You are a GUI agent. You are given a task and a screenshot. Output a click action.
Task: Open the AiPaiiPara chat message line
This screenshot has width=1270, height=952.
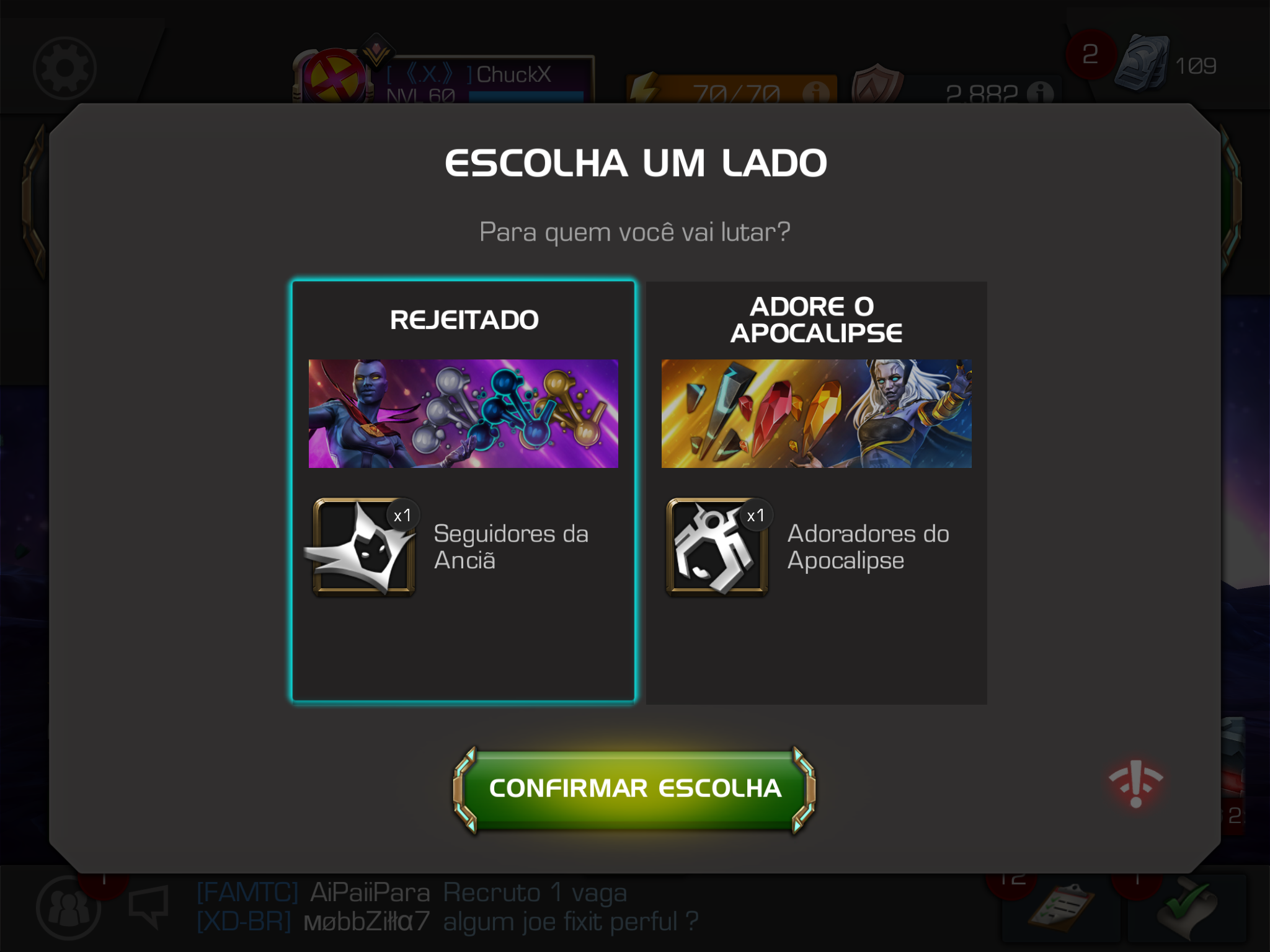point(412,892)
